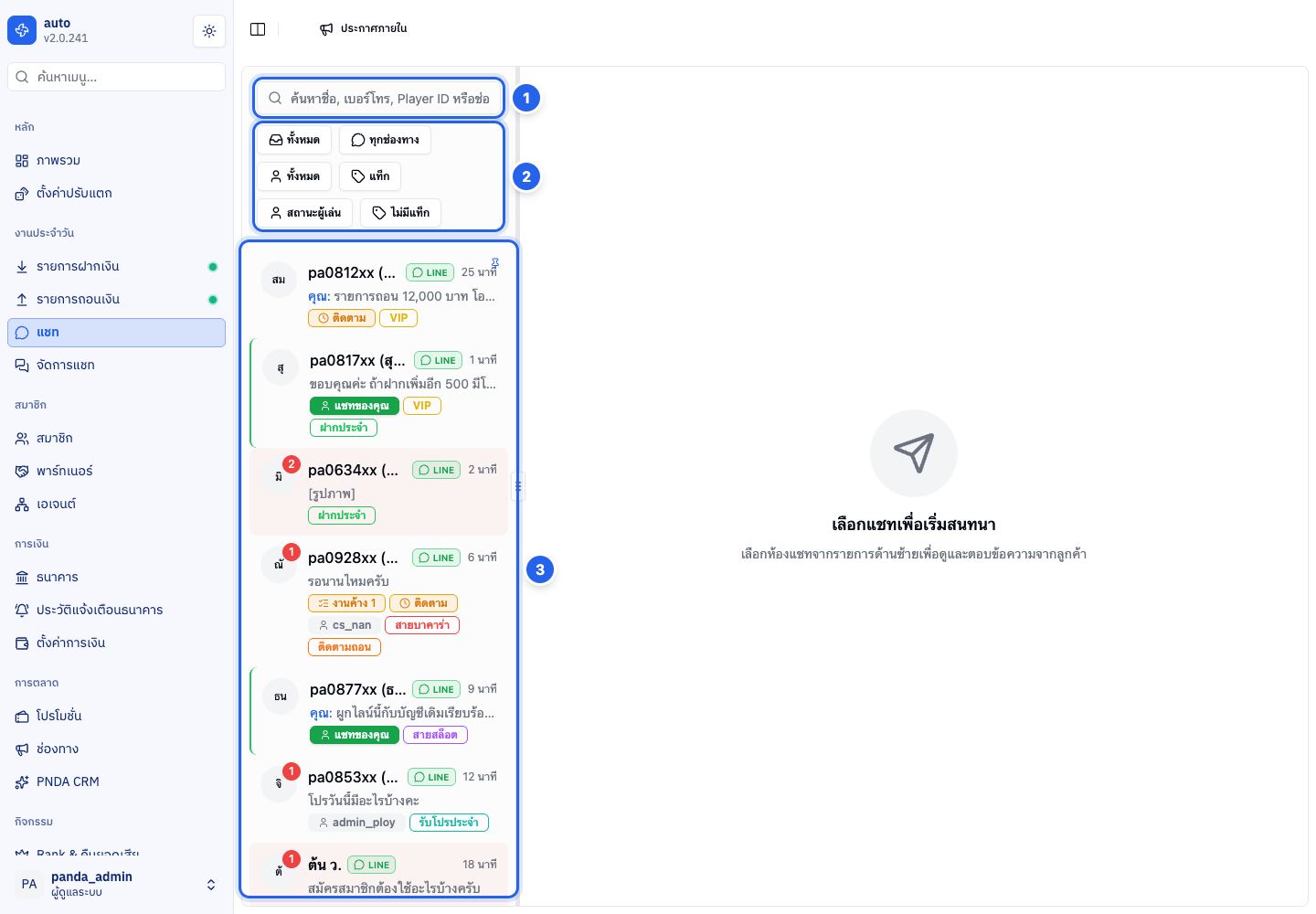Click the chat search field for name or phone
The image size is (1316, 914).
pyautogui.click(x=378, y=99)
